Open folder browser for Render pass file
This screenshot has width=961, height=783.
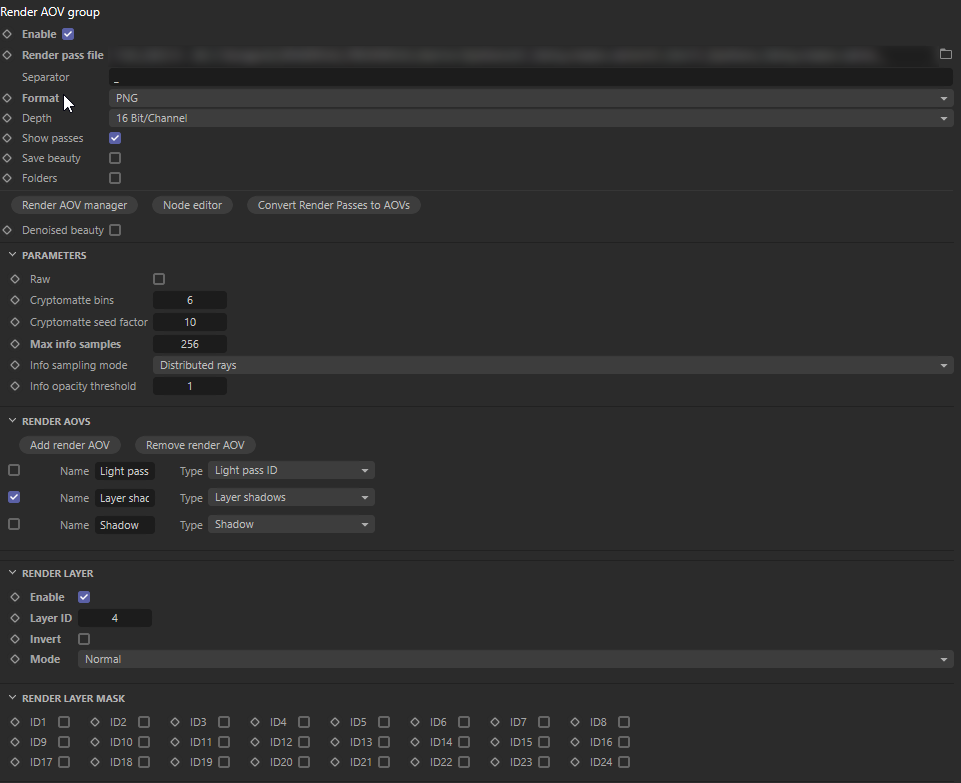tap(946, 55)
